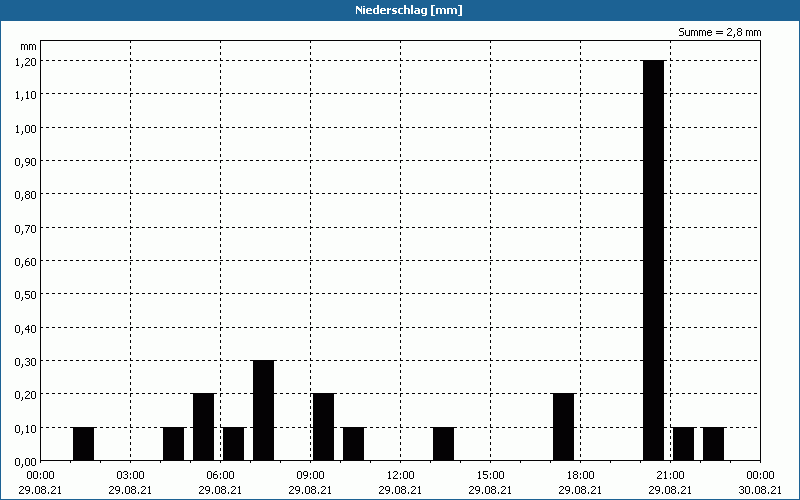Select the 0,10 mm bar after 04:00
Image resolution: width=800 pixels, height=500 pixels.
click(x=173, y=444)
